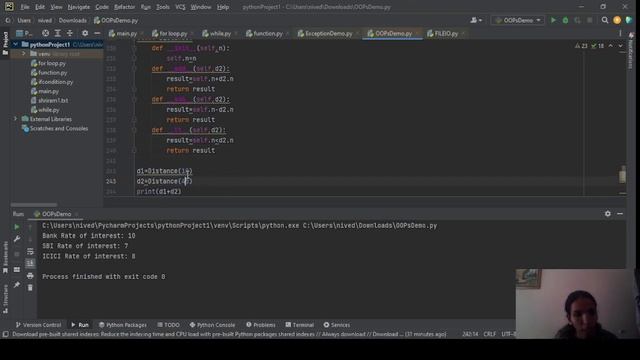
Task: Click Expand All icon in Project panel
Action: (x=58, y=33)
